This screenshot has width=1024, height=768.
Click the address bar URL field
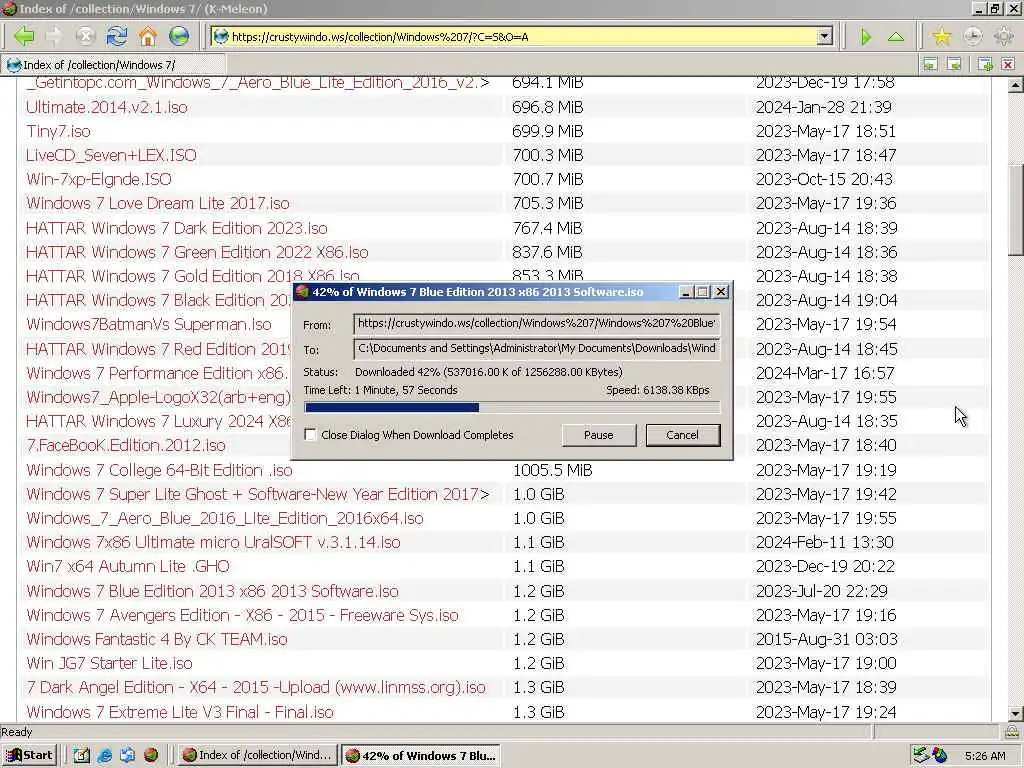point(522,37)
